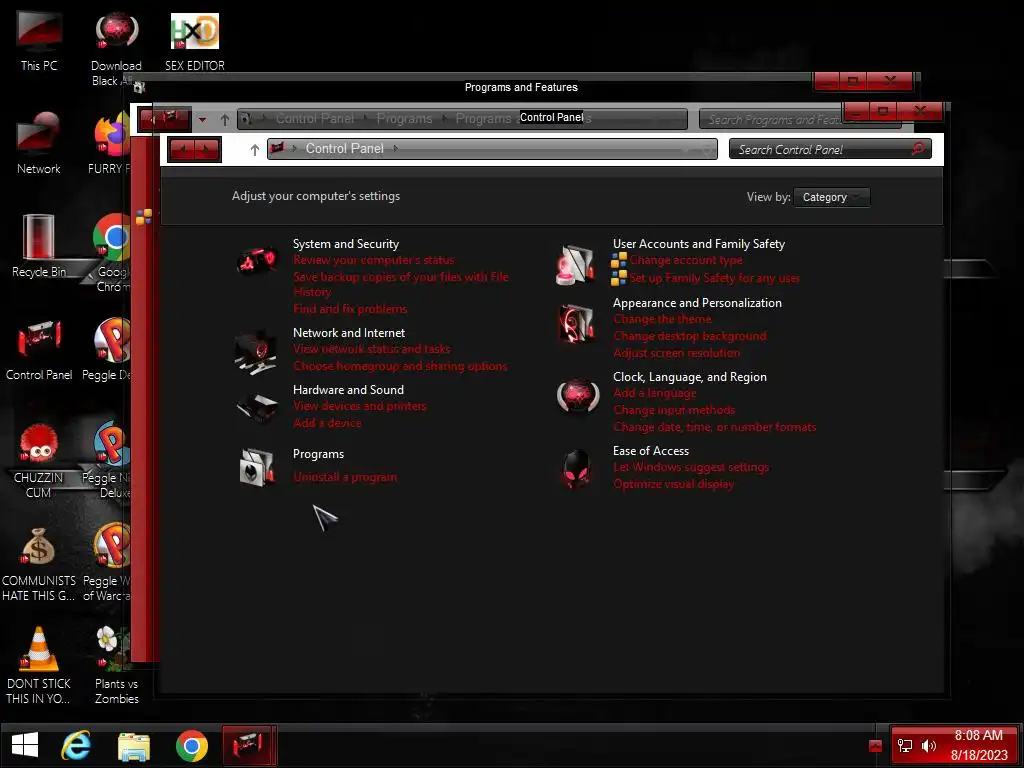Launch Internet Explorer from the taskbar
The image size is (1024, 768).
(76, 746)
